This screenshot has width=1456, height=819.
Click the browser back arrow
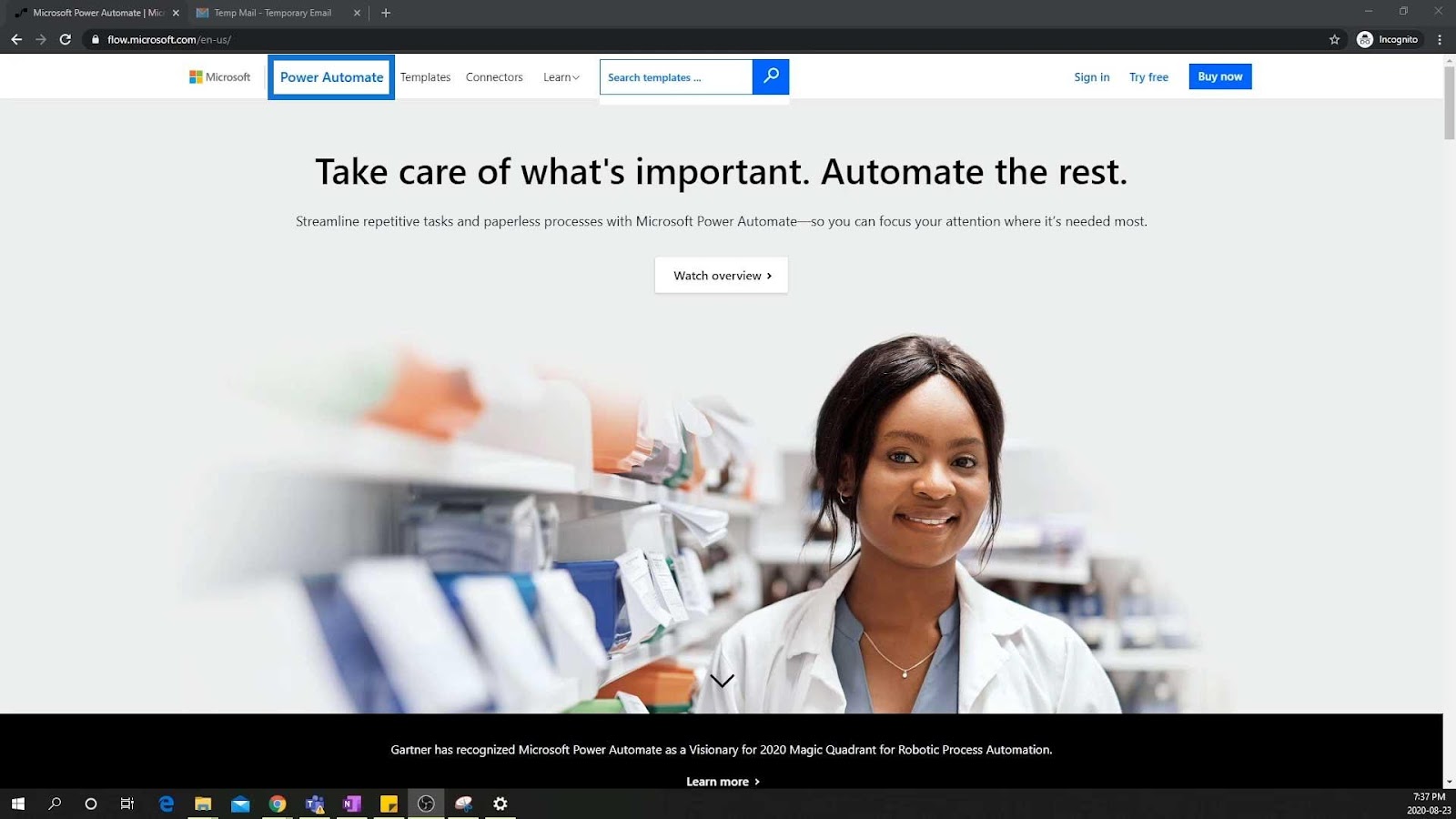pos(16,39)
